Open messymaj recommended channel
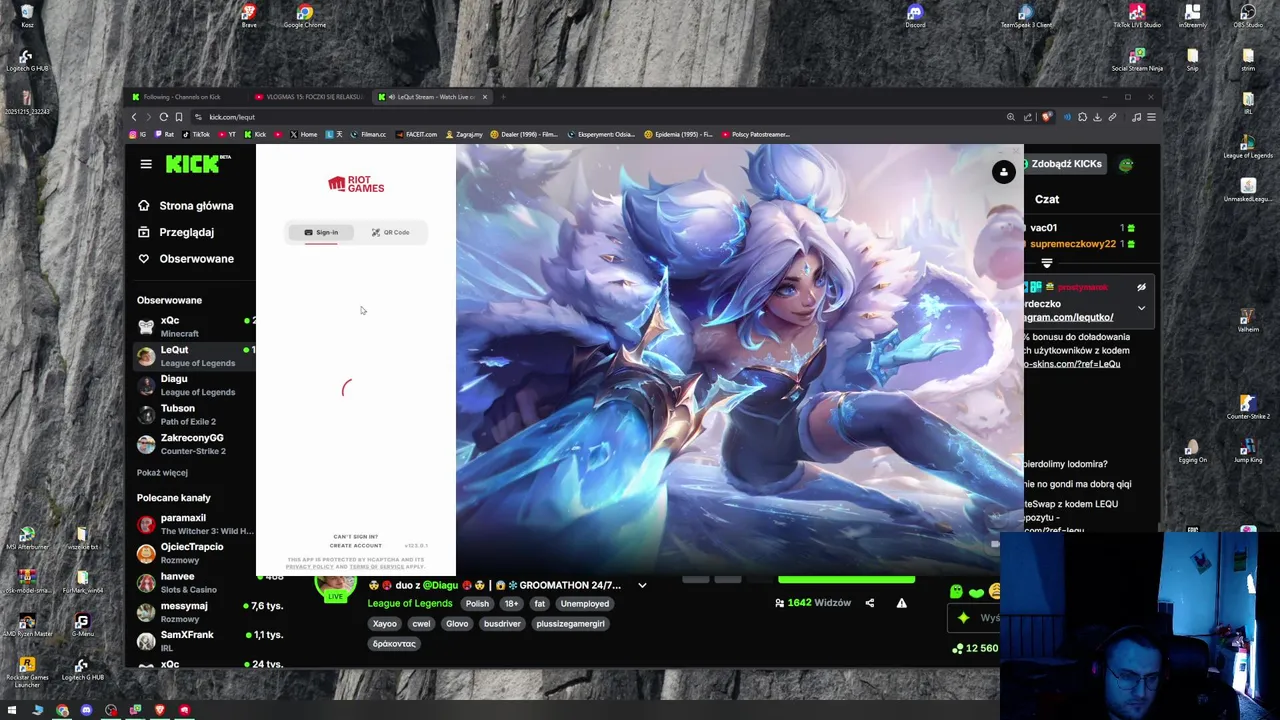The height and width of the screenshot is (720, 1280). click(x=194, y=612)
